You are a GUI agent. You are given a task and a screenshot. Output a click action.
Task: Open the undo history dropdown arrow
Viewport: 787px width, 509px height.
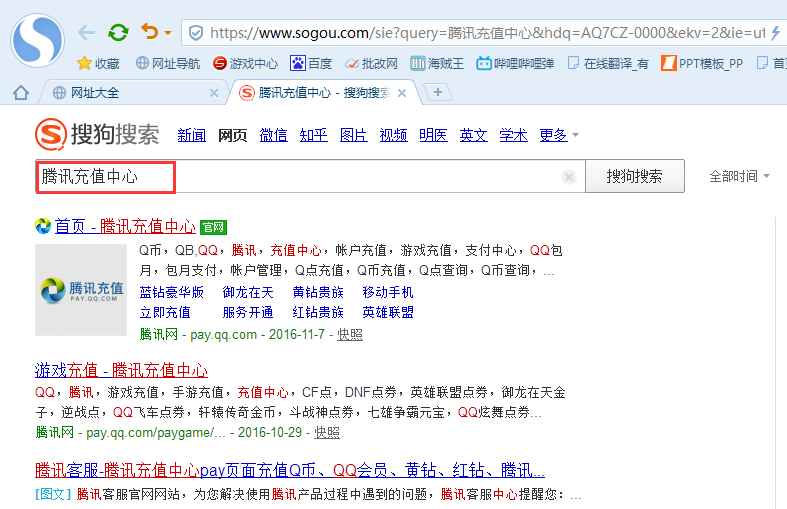(x=168, y=33)
